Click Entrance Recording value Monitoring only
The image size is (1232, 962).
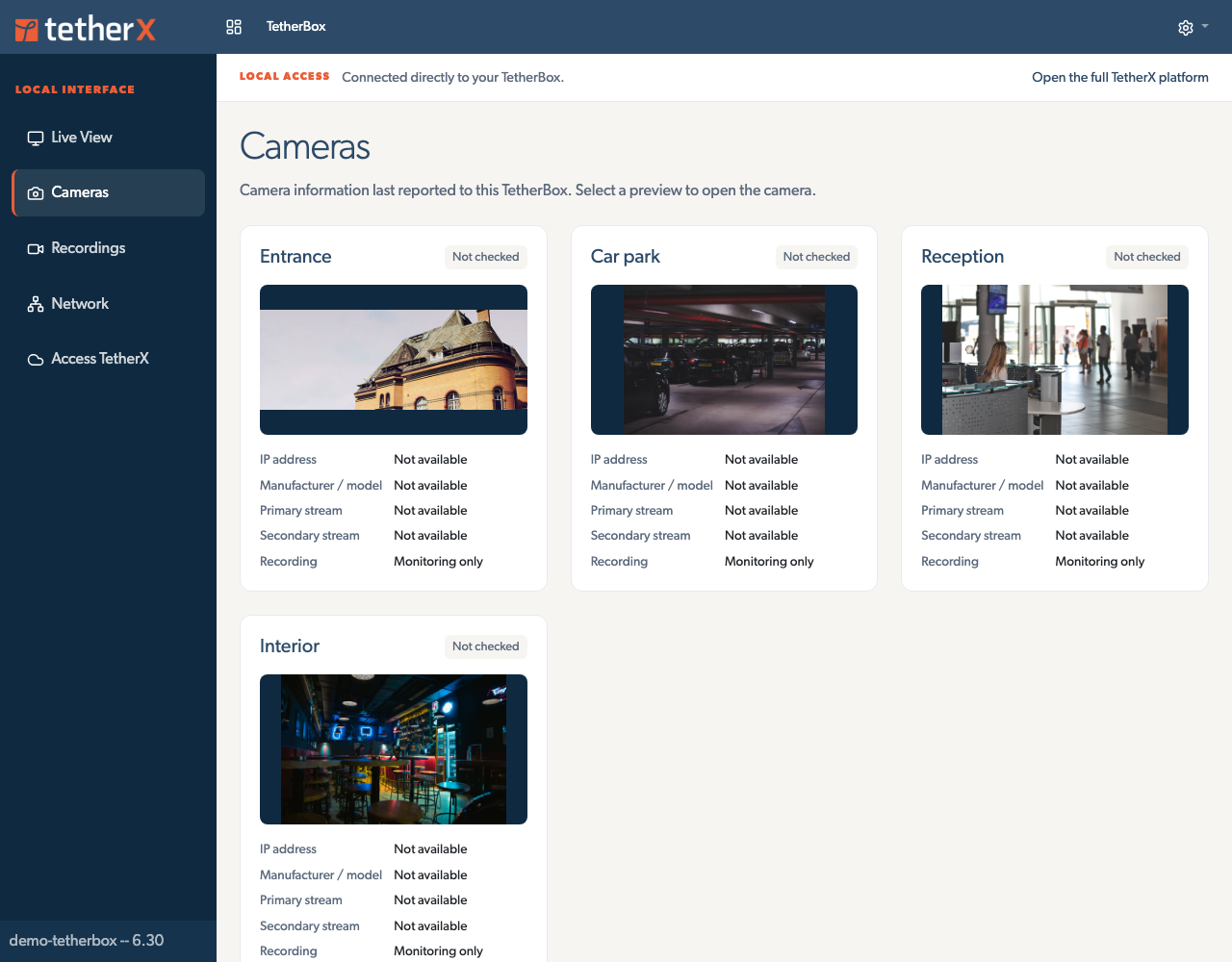coord(439,562)
